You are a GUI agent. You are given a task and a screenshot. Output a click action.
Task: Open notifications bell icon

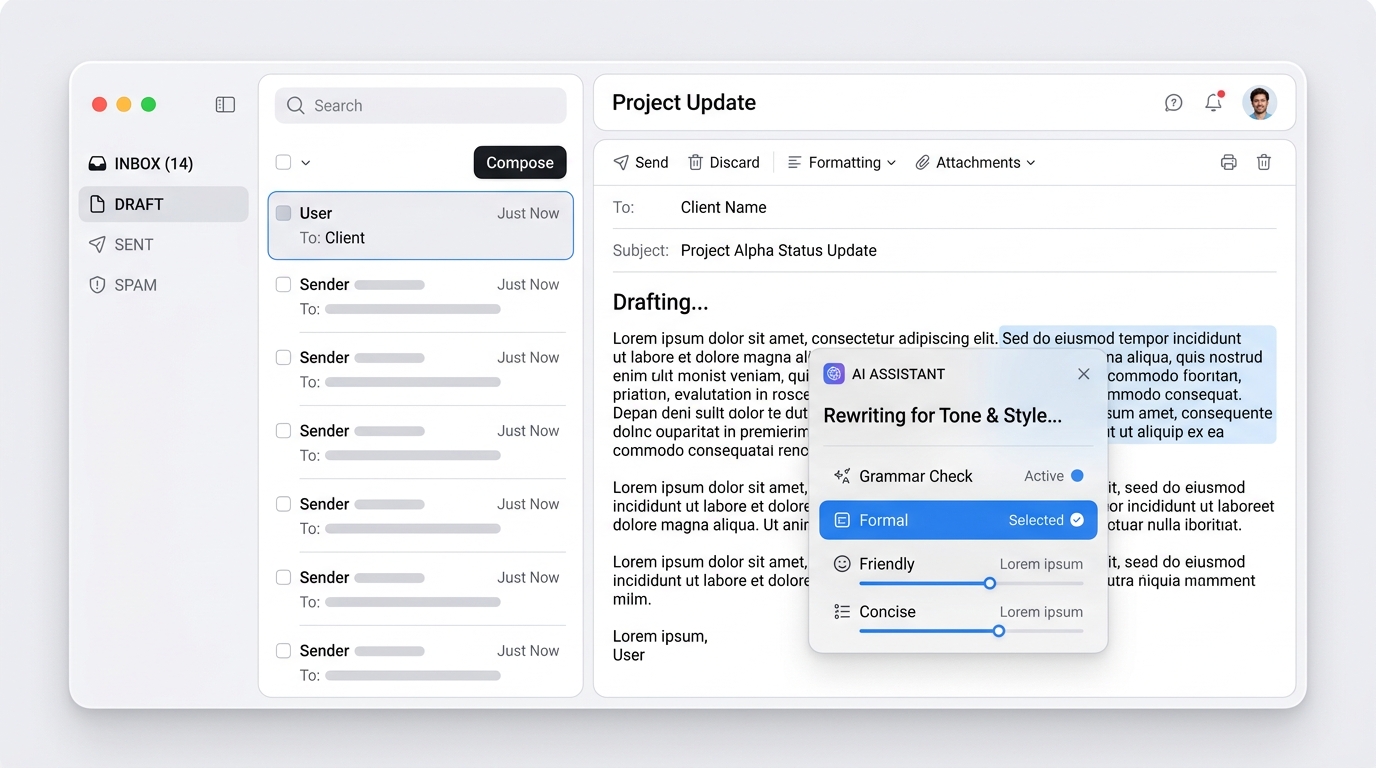click(1214, 102)
